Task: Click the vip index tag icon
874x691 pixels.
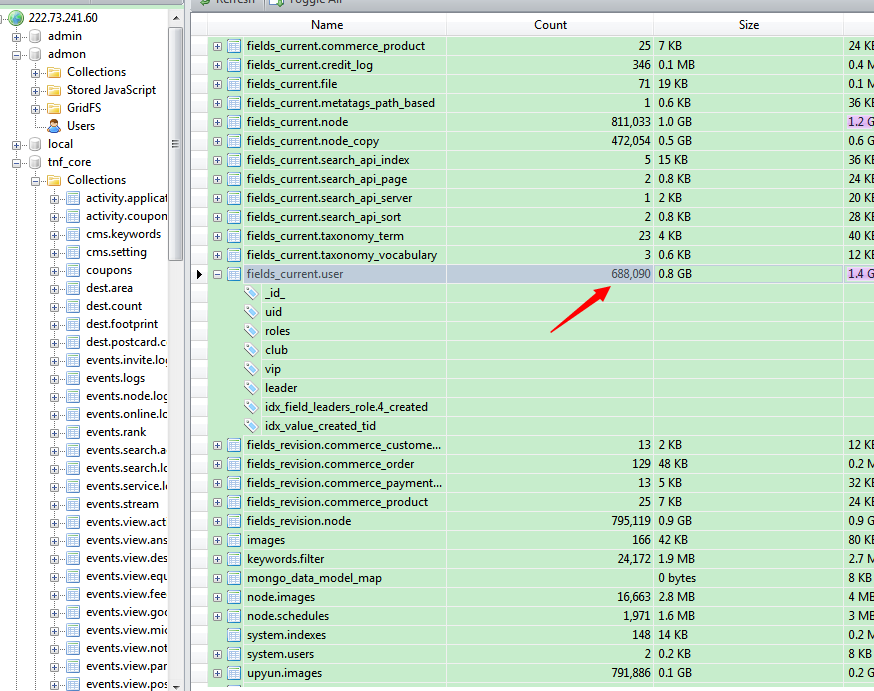Action: click(251, 369)
